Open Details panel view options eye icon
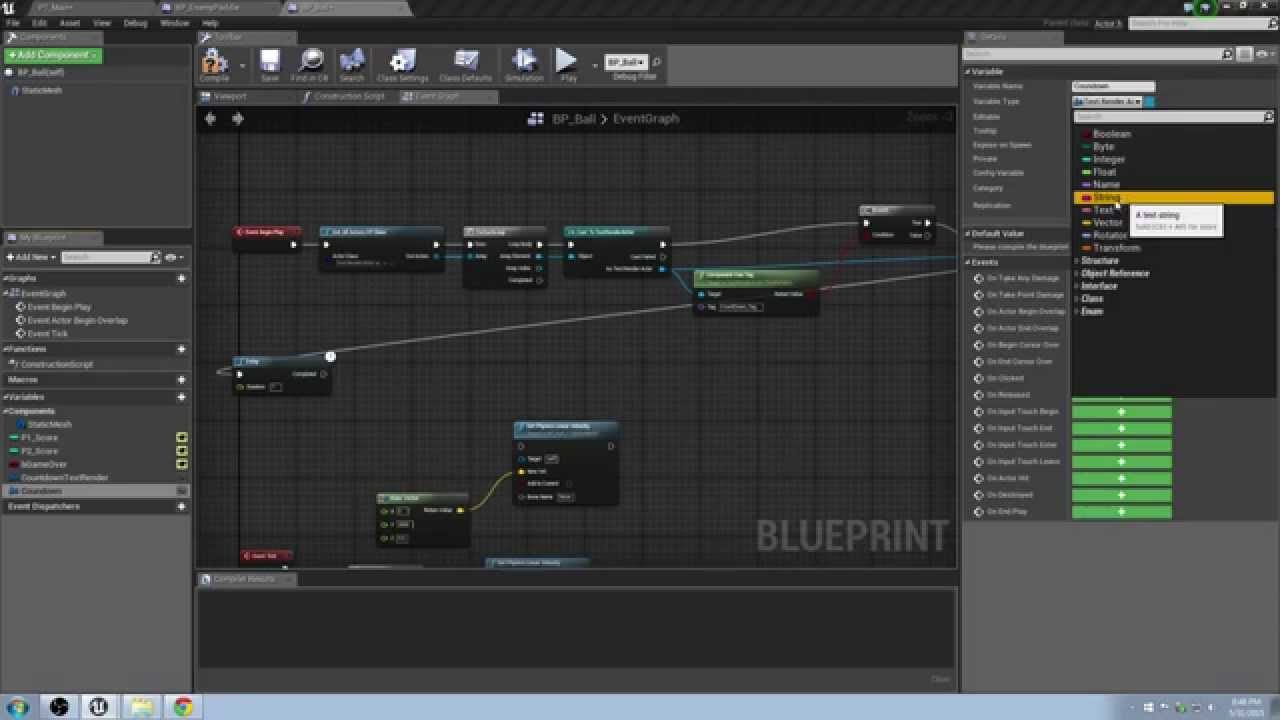Viewport: 1280px width, 720px height. pos(1264,54)
